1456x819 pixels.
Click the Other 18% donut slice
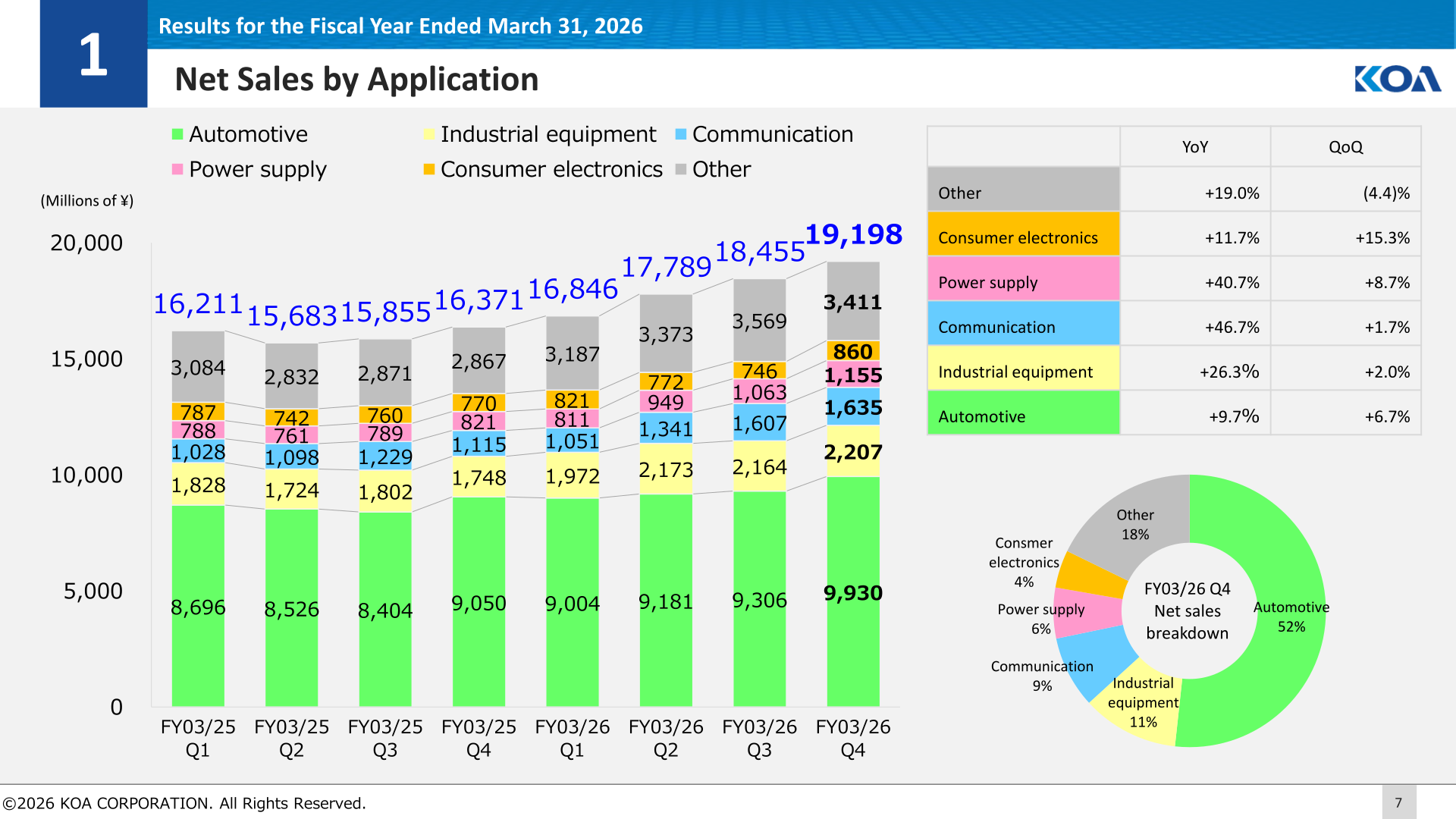click(1135, 524)
